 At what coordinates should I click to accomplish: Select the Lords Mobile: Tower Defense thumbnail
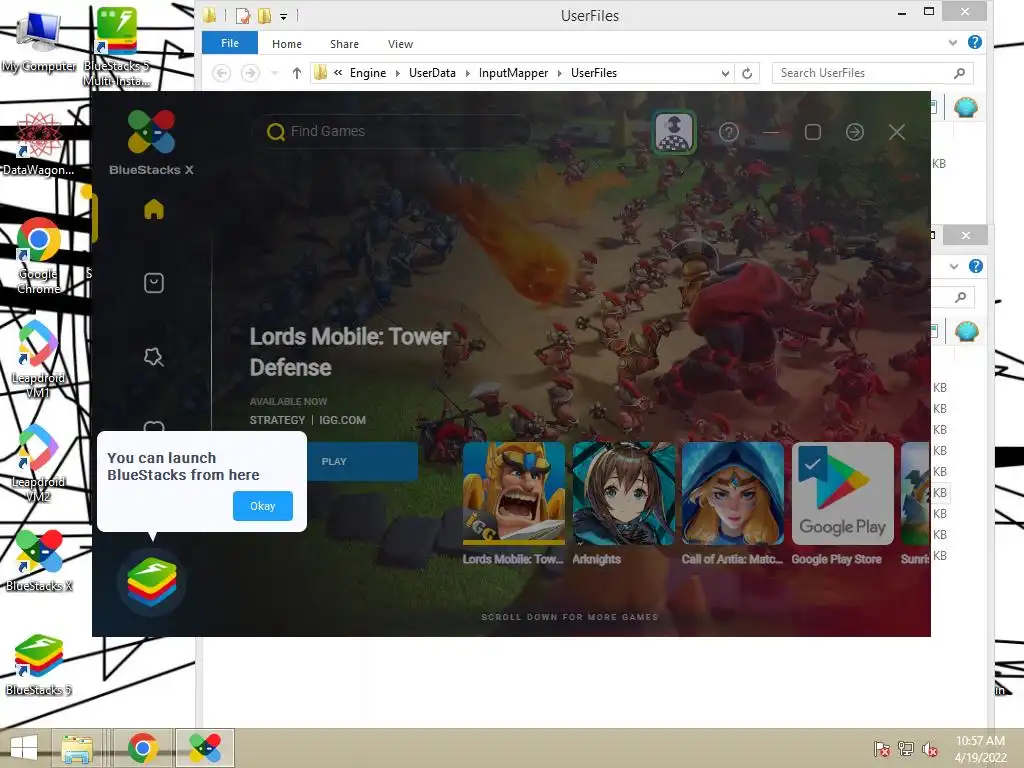(514, 494)
